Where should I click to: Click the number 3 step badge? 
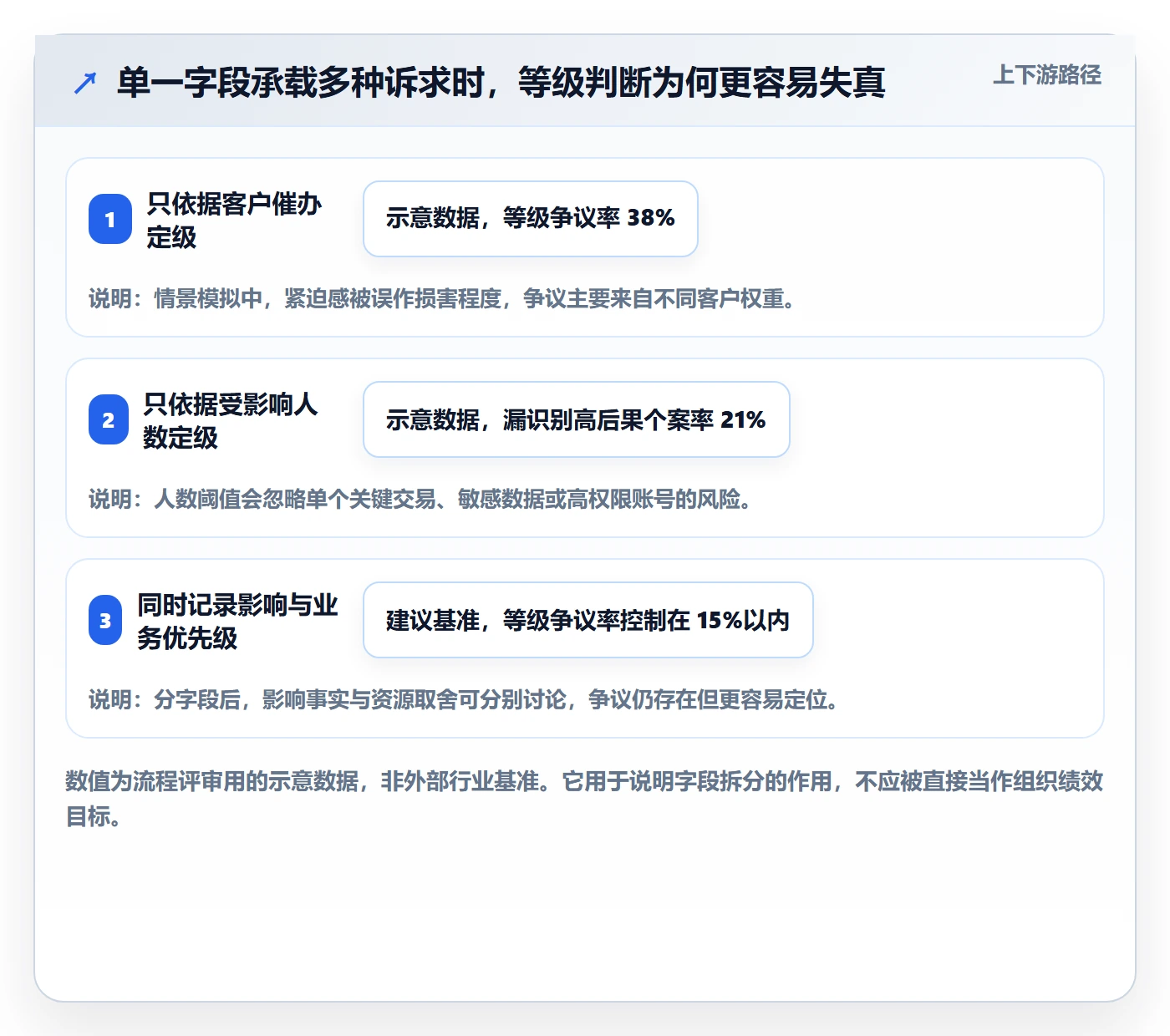pyautogui.click(x=105, y=620)
